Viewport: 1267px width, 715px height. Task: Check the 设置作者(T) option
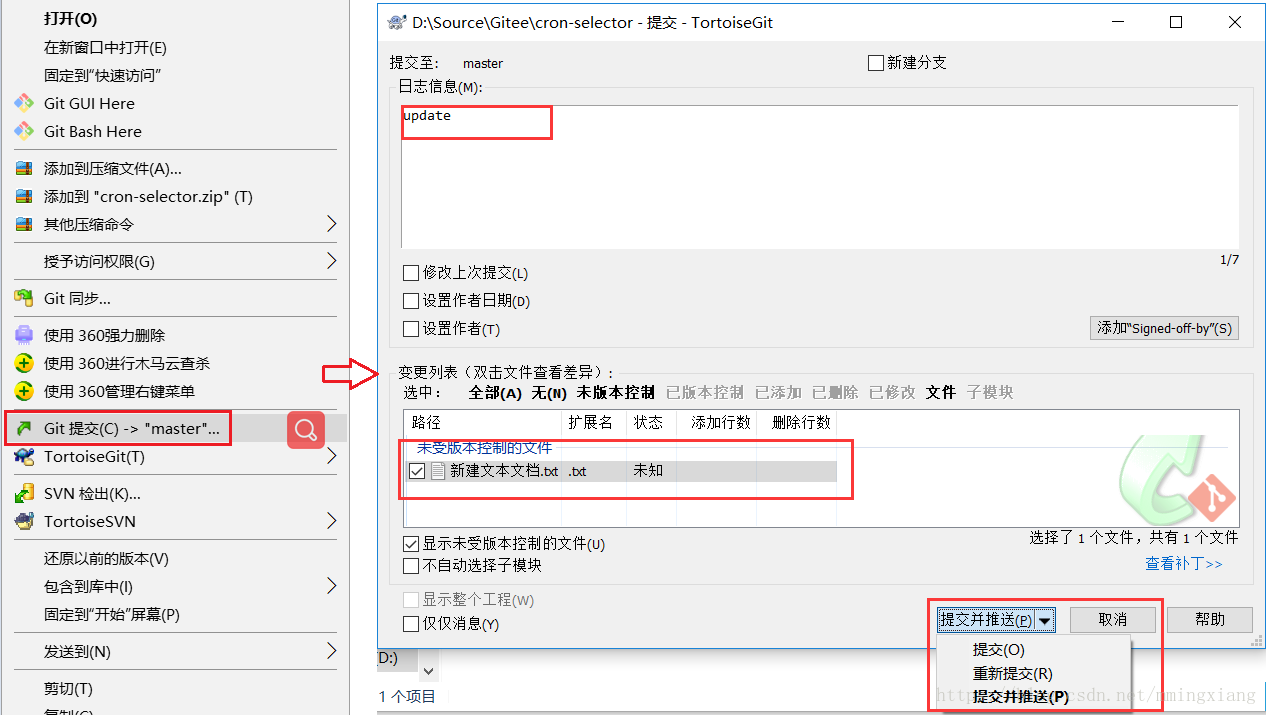point(410,329)
